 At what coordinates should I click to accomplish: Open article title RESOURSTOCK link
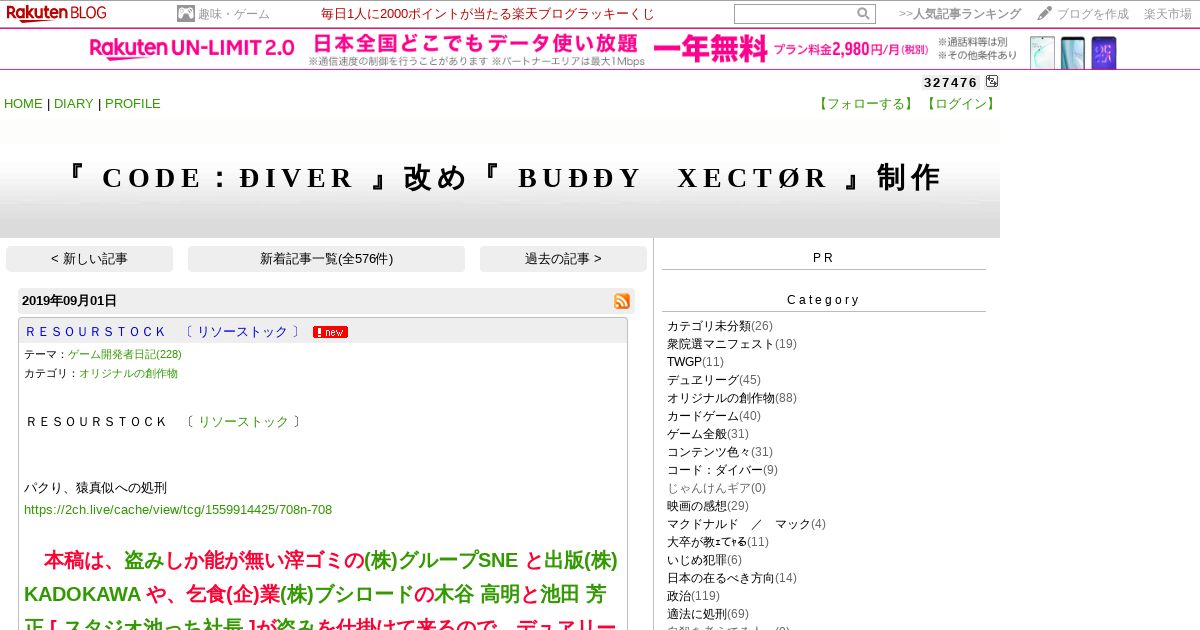[x=164, y=332]
